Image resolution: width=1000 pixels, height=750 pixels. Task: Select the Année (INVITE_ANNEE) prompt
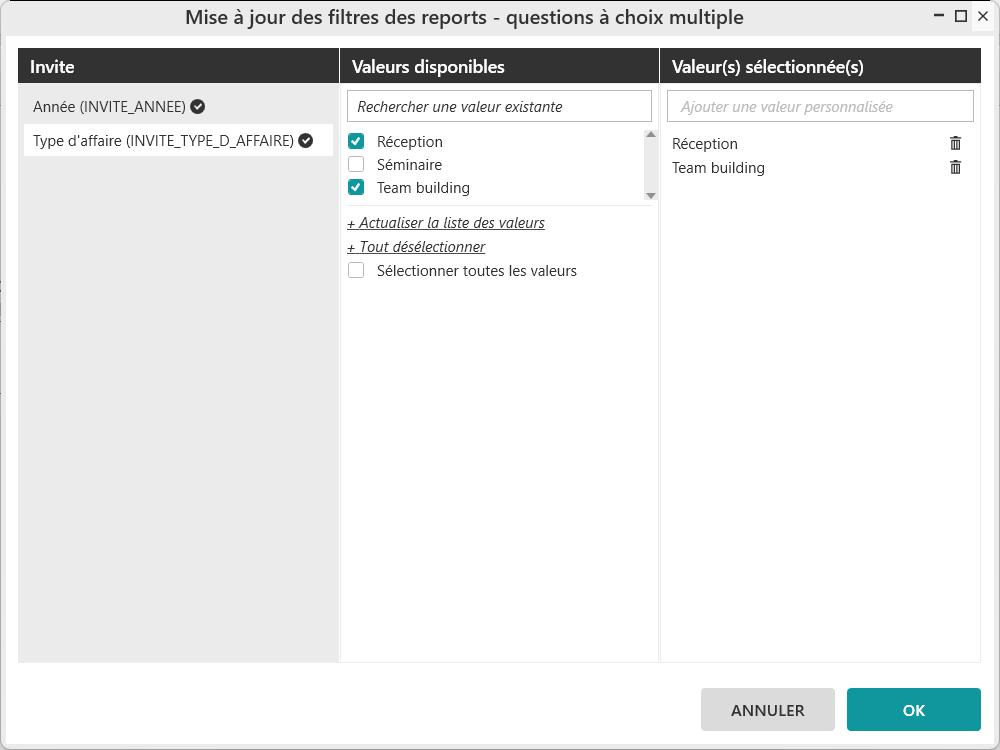[x=109, y=106]
